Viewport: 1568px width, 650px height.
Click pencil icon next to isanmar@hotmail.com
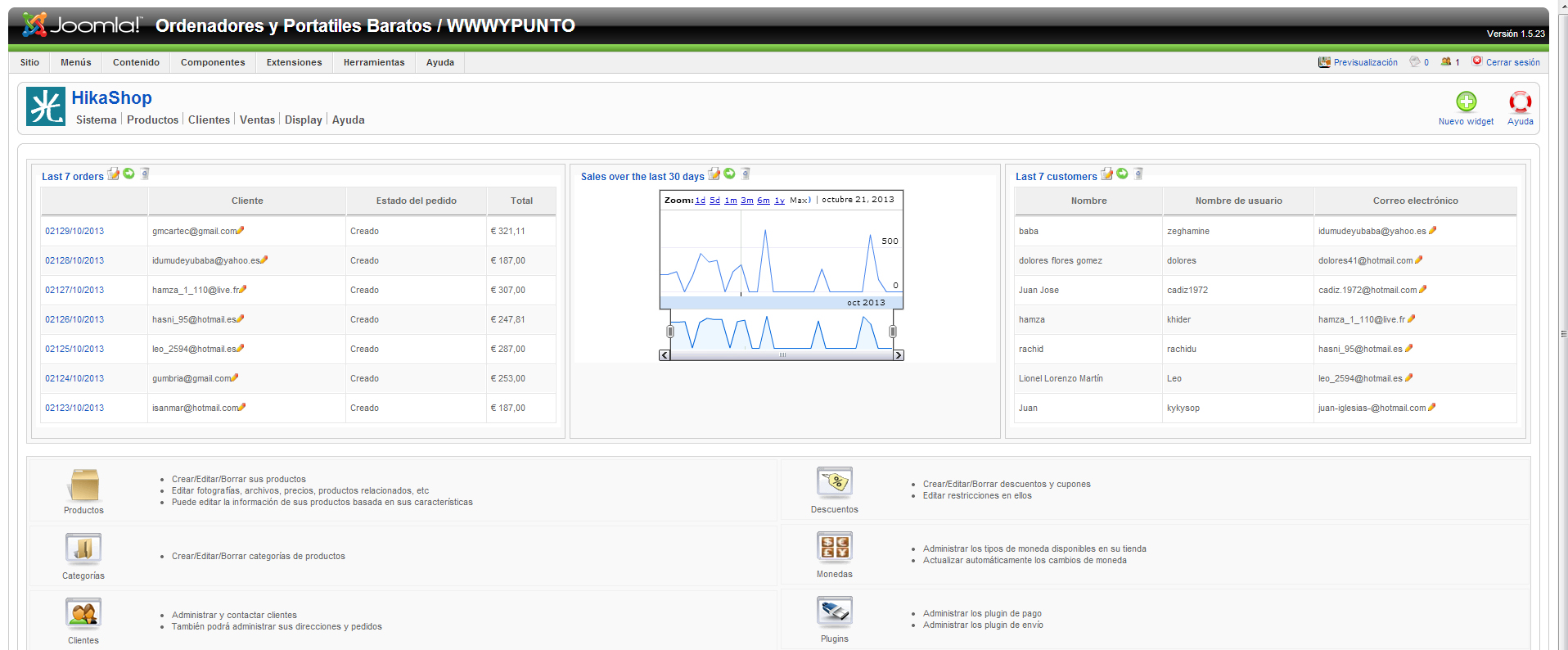(241, 407)
